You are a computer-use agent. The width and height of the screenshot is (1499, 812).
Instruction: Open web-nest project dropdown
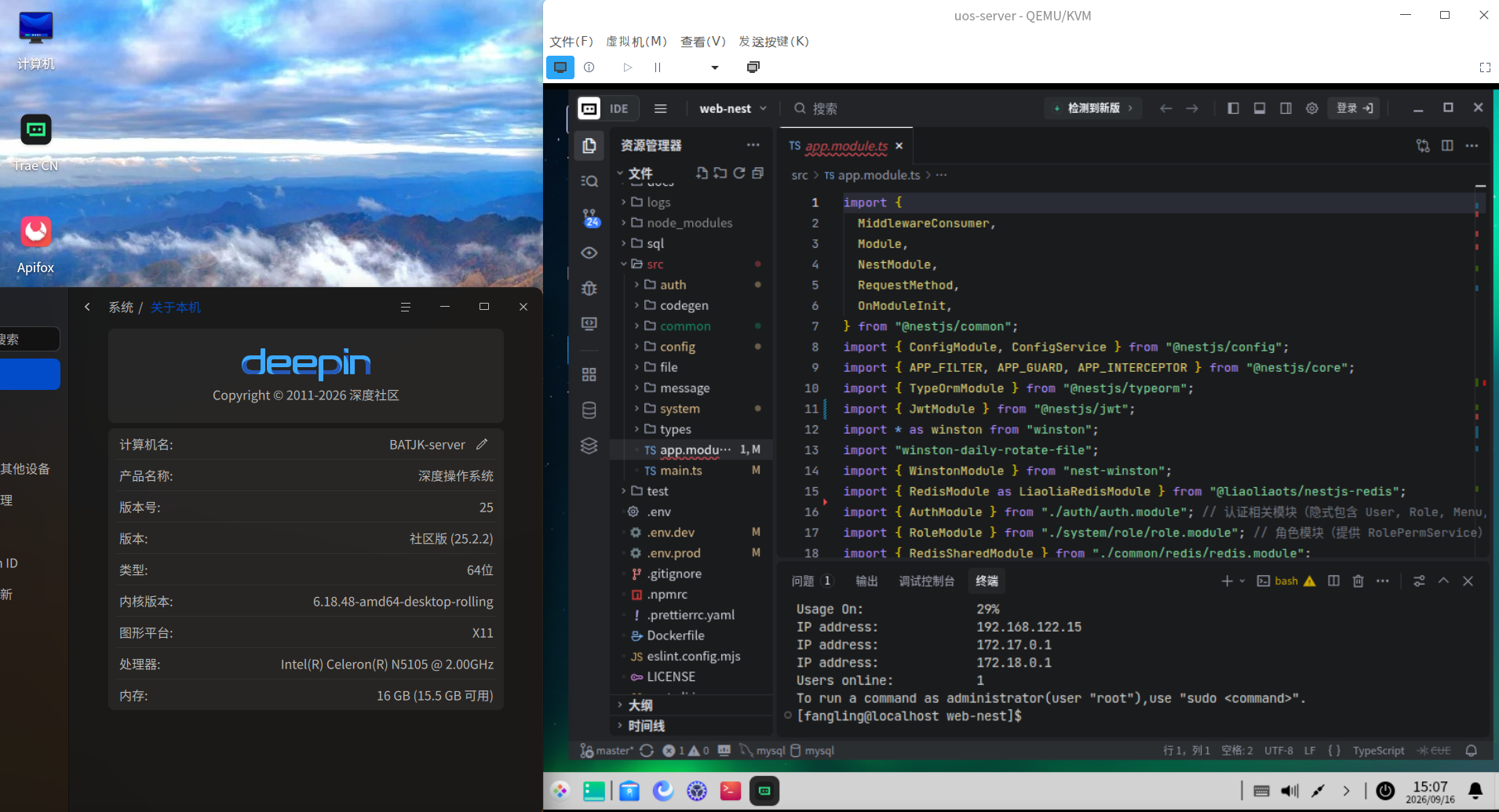(x=733, y=108)
